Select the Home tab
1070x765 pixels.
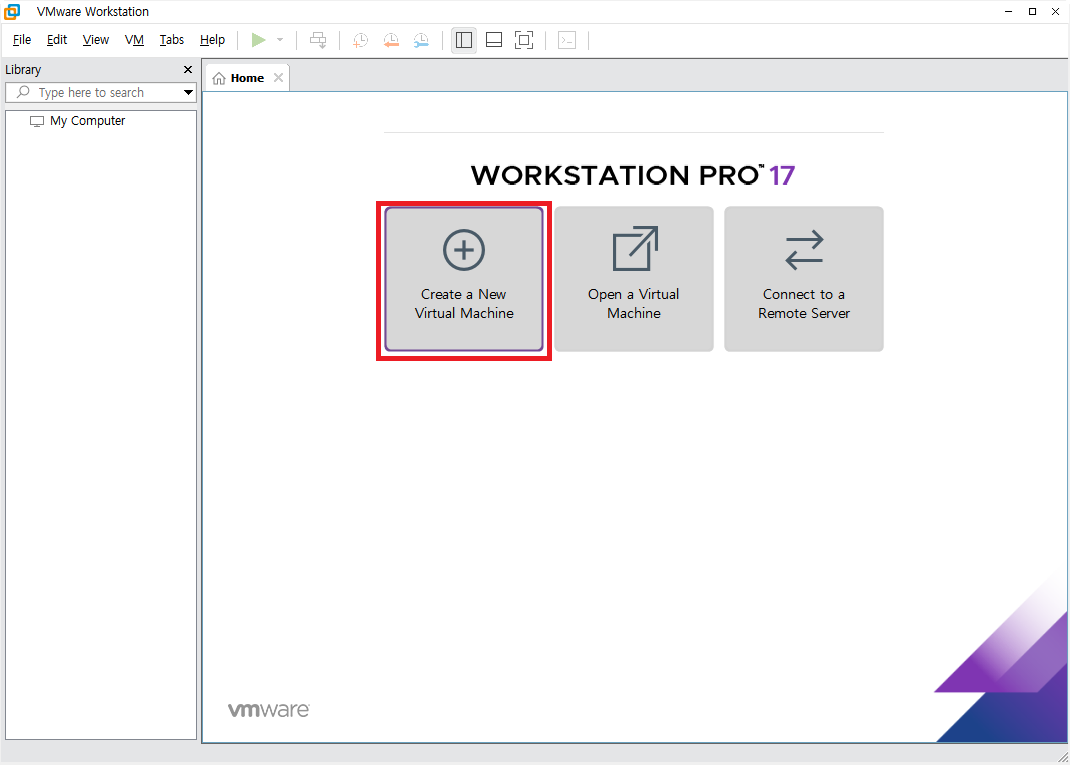coord(247,78)
